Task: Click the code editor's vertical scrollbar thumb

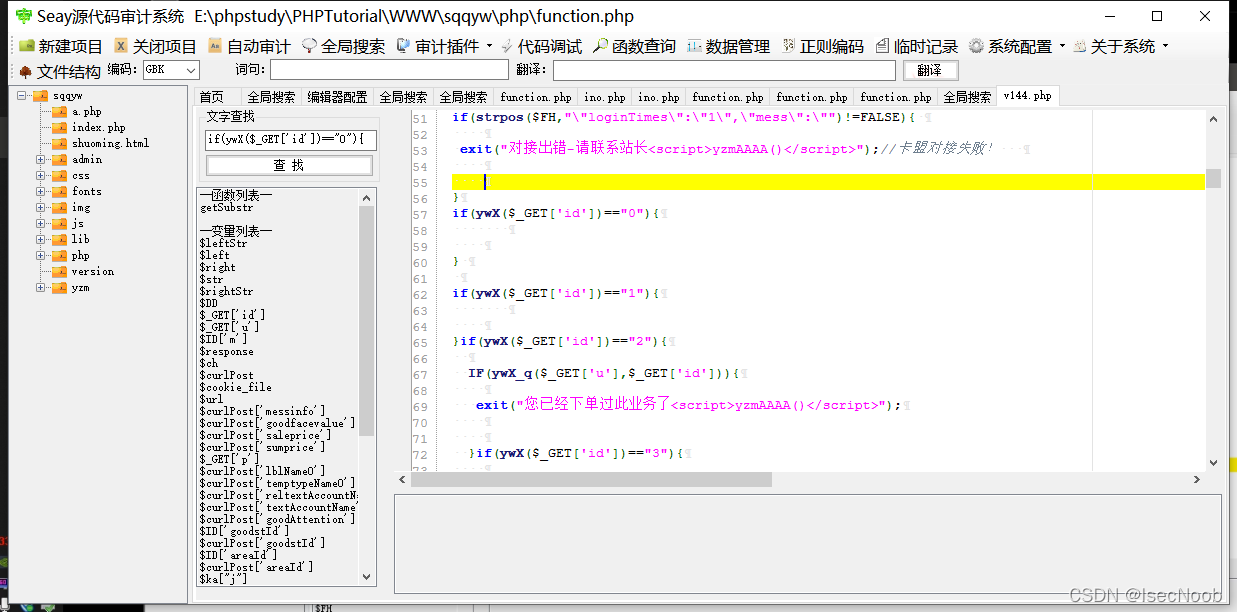Action: 1213,178
